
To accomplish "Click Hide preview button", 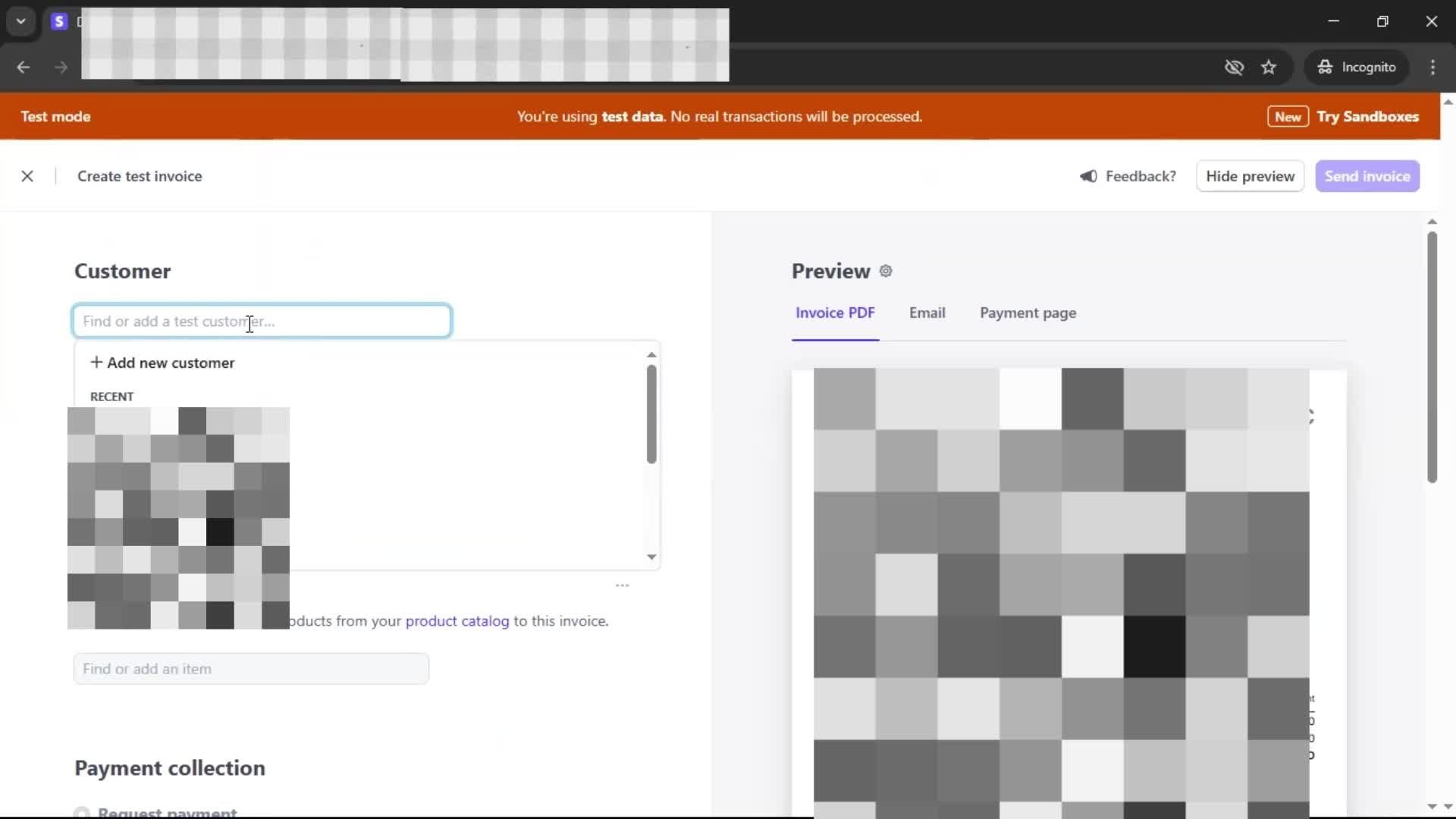I will [1250, 176].
